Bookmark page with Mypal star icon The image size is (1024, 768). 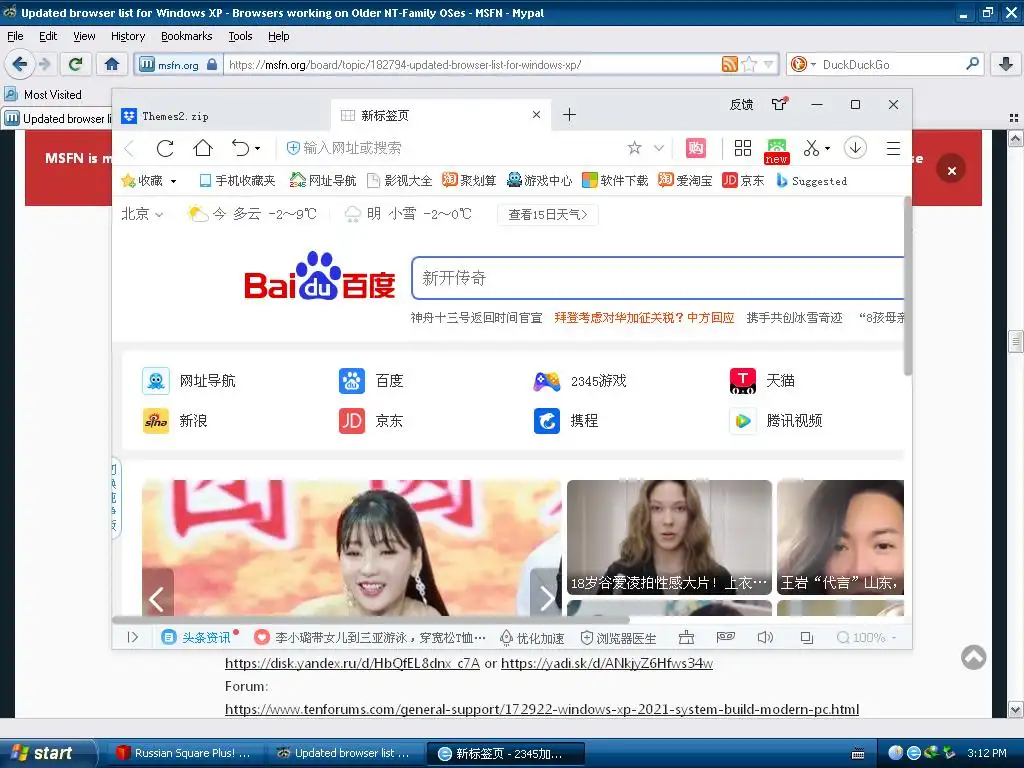click(x=750, y=64)
